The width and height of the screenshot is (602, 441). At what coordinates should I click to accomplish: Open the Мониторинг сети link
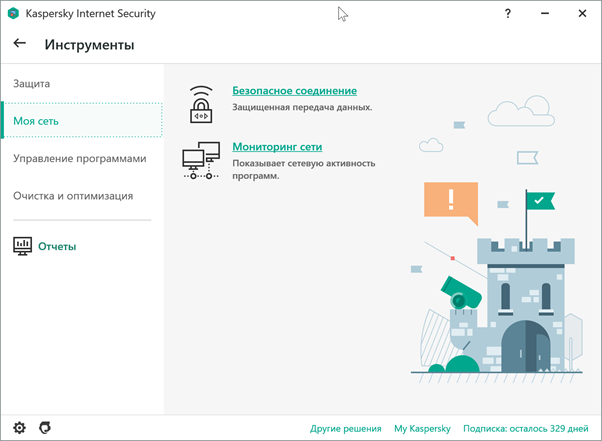[277, 147]
